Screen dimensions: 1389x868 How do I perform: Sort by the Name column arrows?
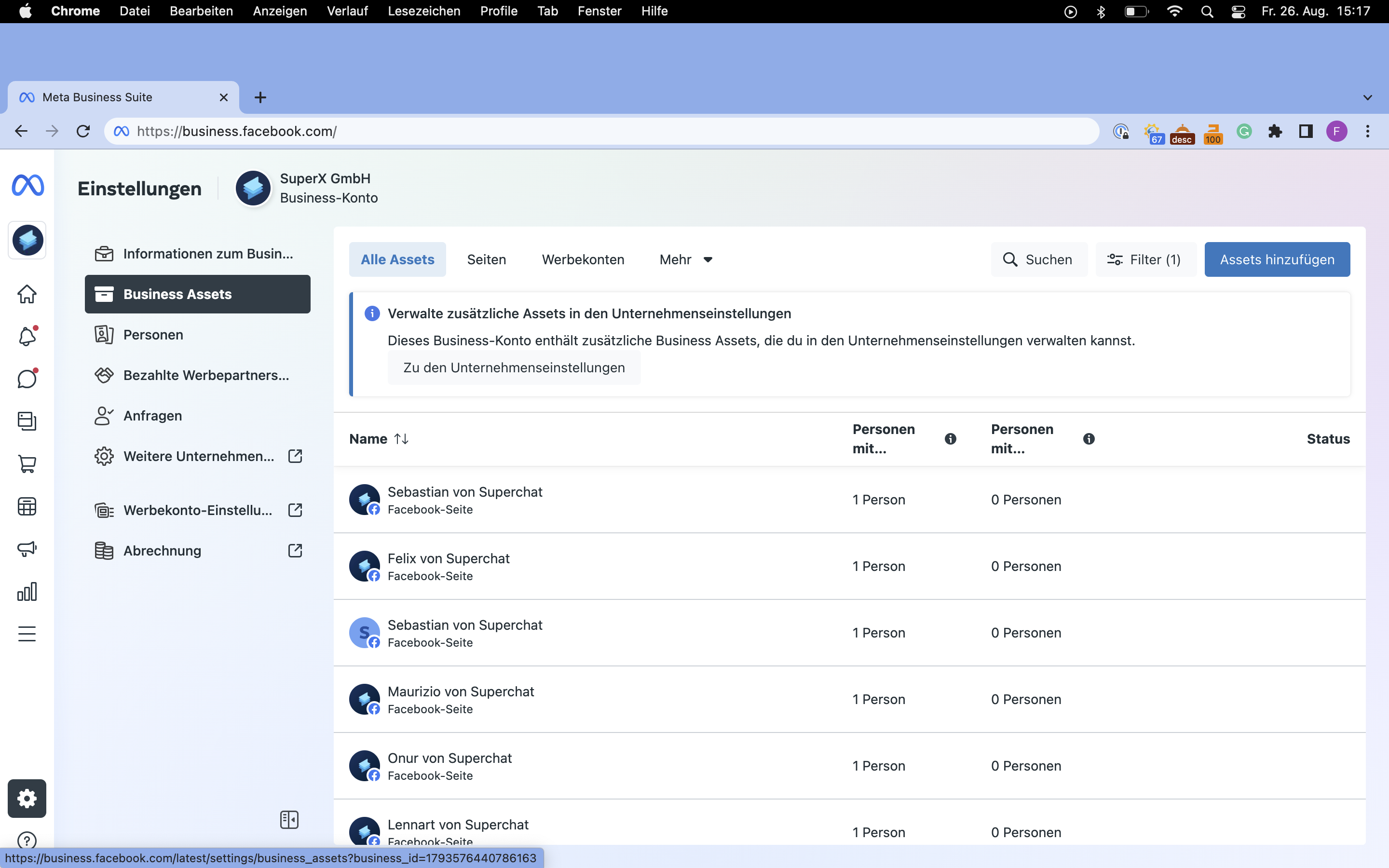click(401, 439)
